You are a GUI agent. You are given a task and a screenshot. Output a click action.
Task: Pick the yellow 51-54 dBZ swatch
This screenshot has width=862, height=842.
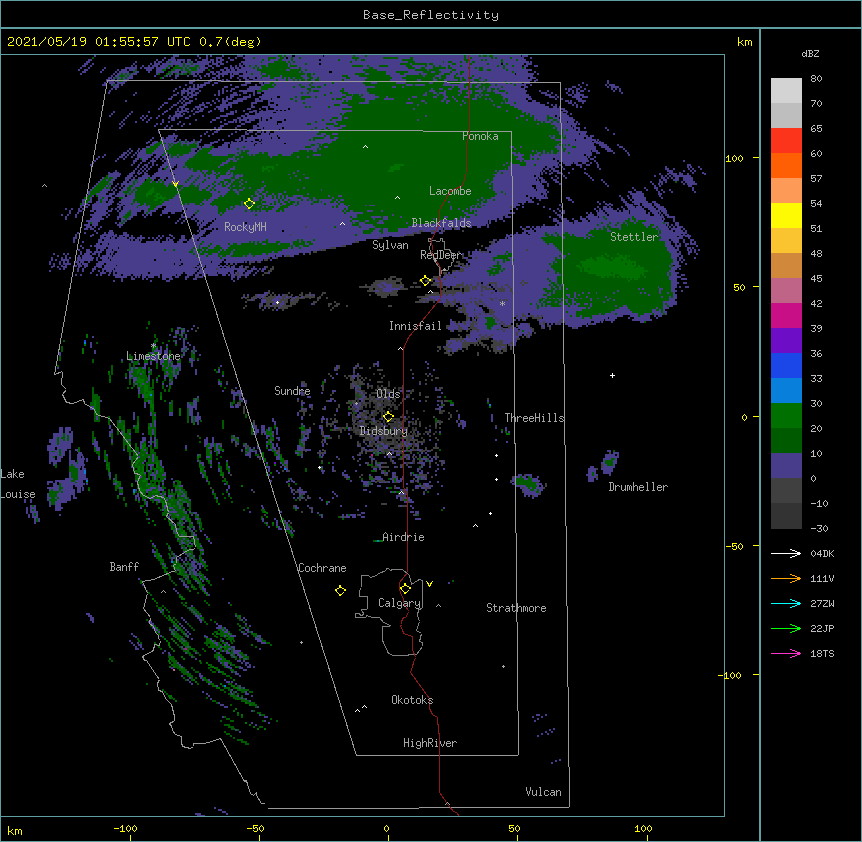pyautogui.click(x=786, y=215)
